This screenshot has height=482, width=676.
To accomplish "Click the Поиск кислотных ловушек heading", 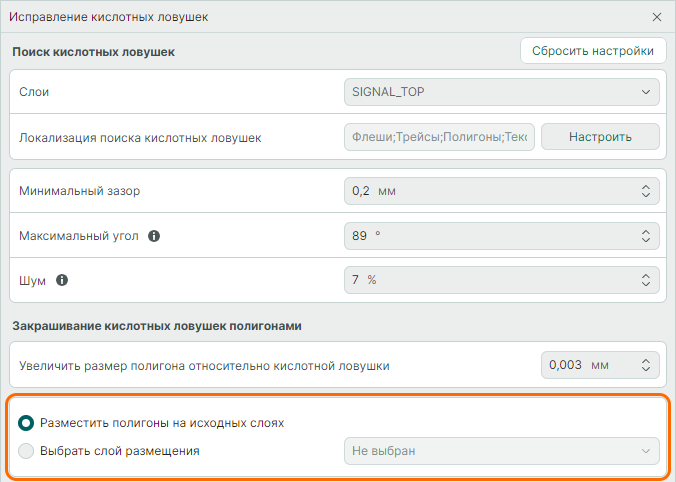I will click(94, 52).
